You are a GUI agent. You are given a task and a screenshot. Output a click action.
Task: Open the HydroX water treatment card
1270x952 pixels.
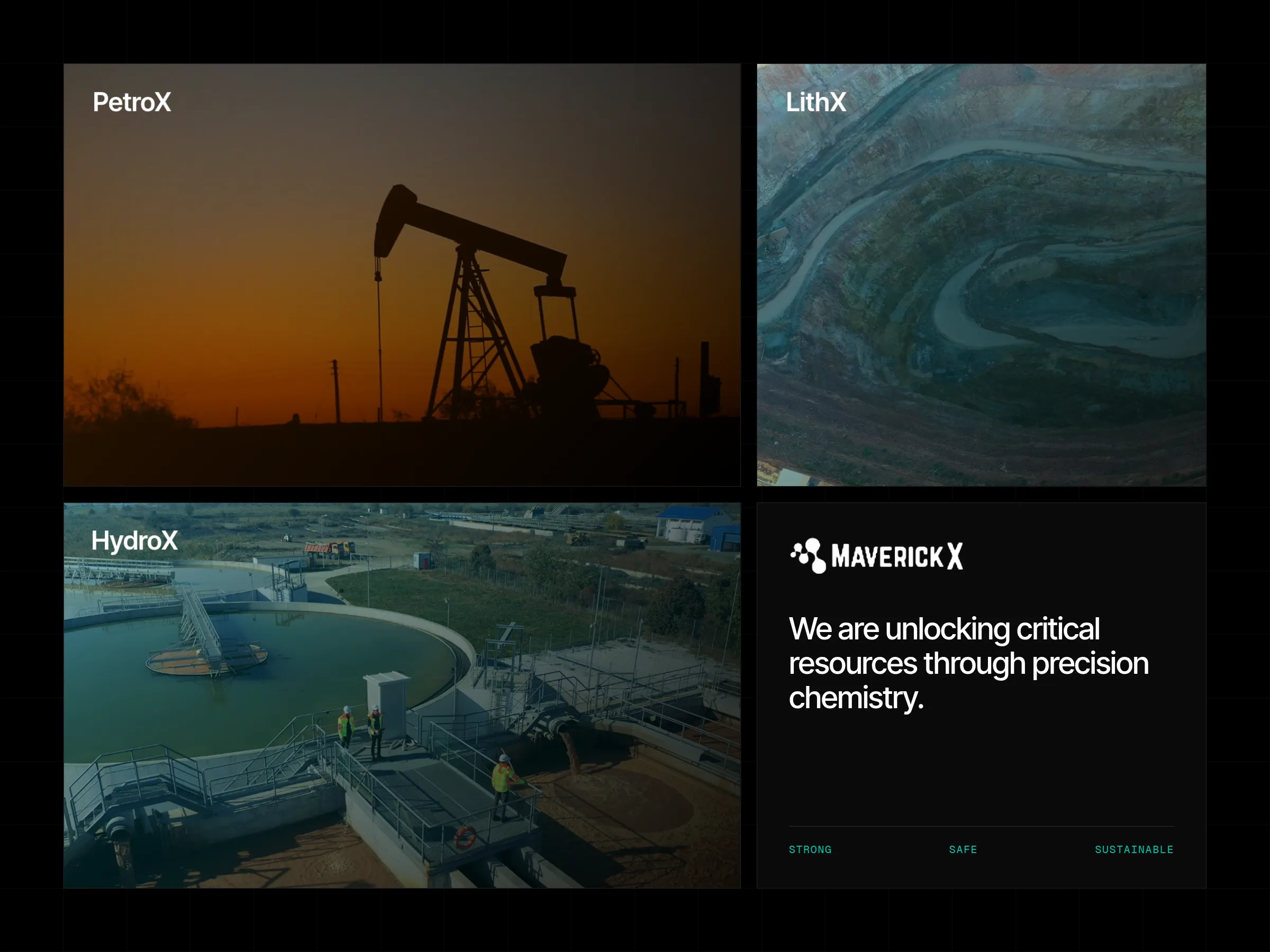(402, 695)
